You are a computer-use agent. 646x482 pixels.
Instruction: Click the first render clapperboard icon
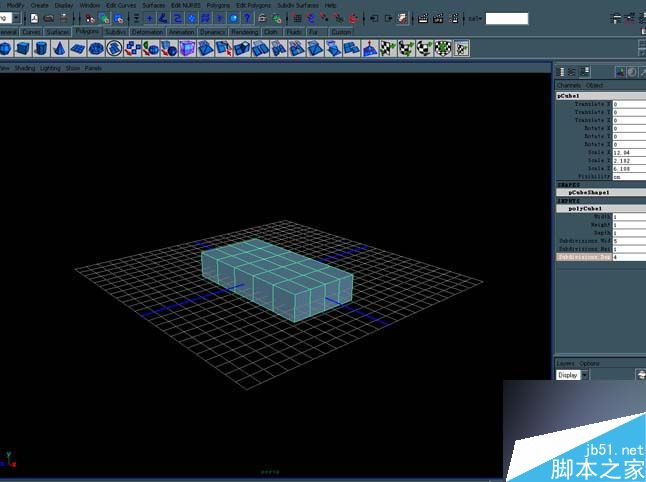pyautogui.click(x=423, y=18)
